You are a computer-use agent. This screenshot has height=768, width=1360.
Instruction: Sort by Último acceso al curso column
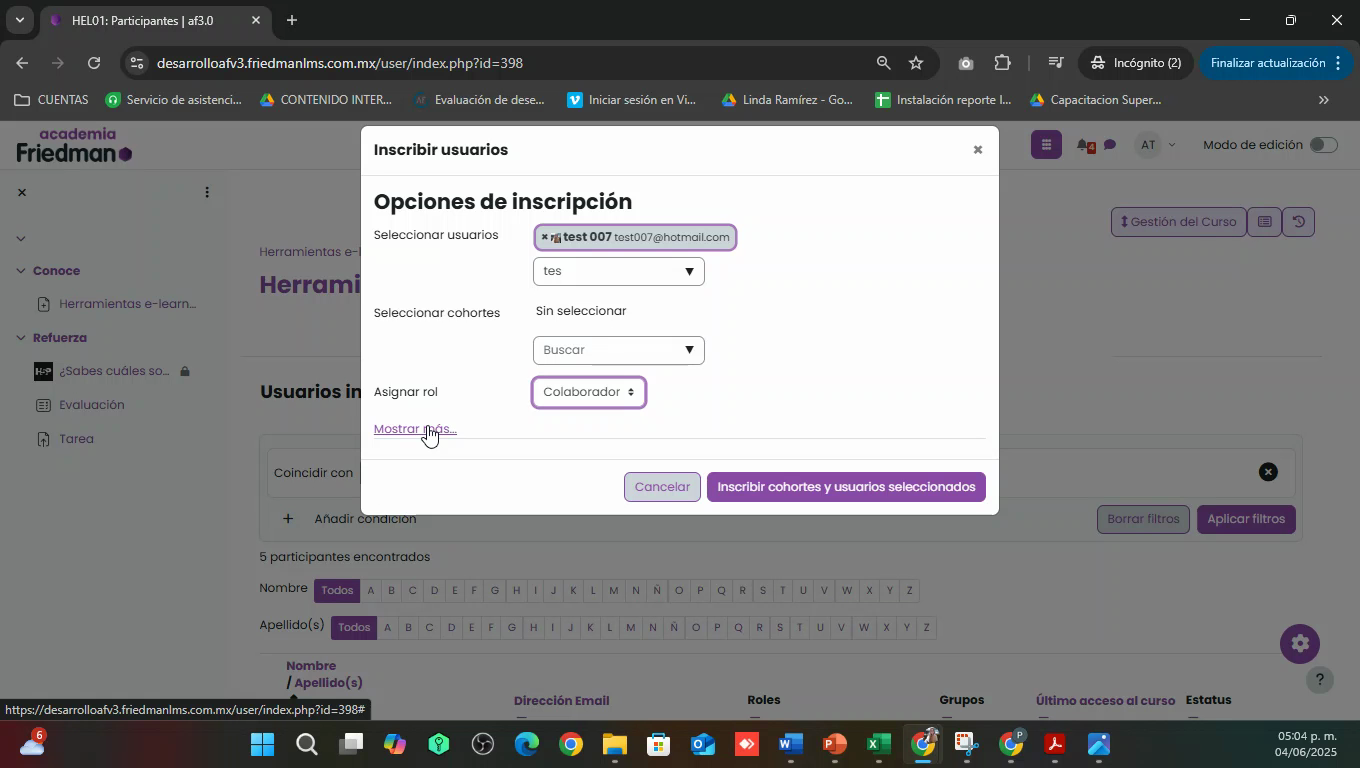point(1105,700)
